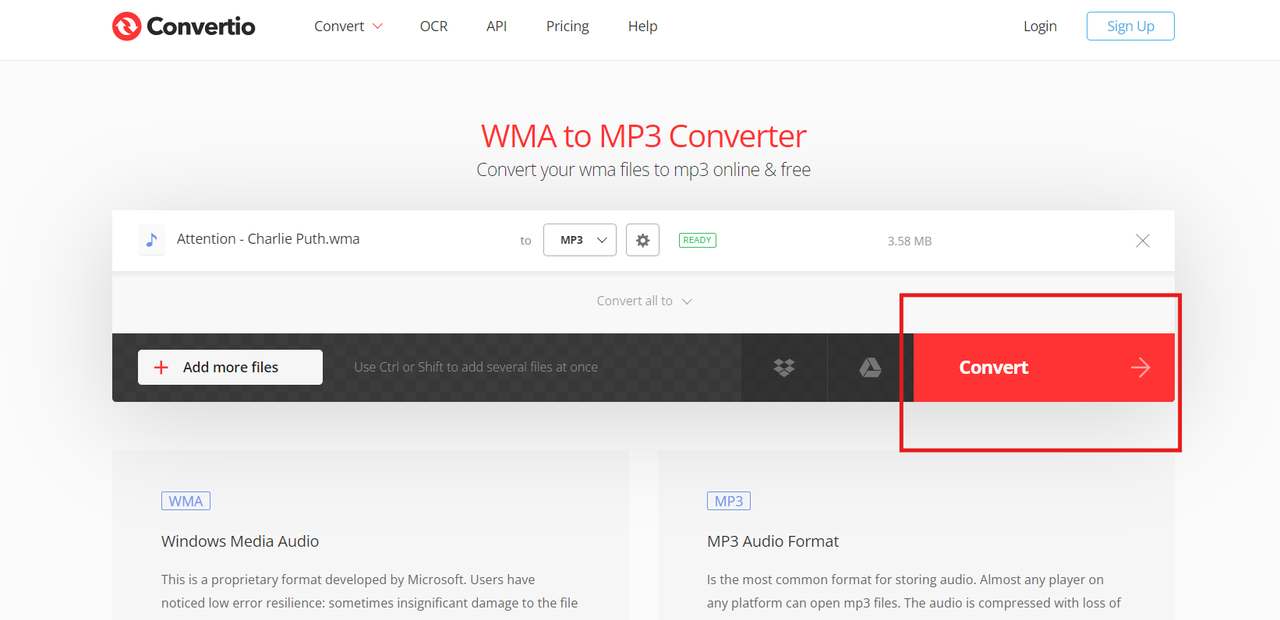The width and height of the screenshot is (1280, 620).
Task: Open the Help page
Action: pos(643,26)
